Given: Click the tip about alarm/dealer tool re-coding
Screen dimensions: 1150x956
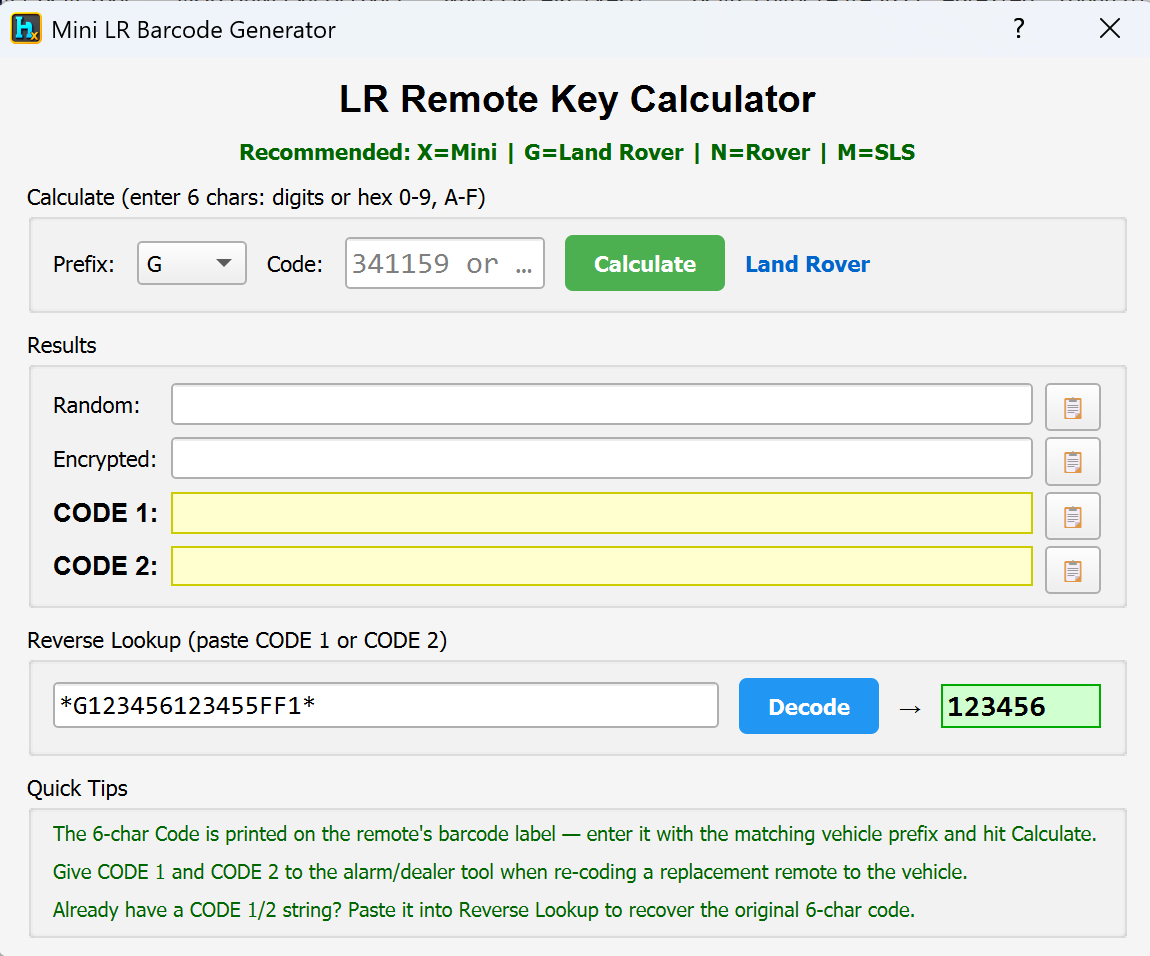Looking at the screenshot, I should [510, 872].
